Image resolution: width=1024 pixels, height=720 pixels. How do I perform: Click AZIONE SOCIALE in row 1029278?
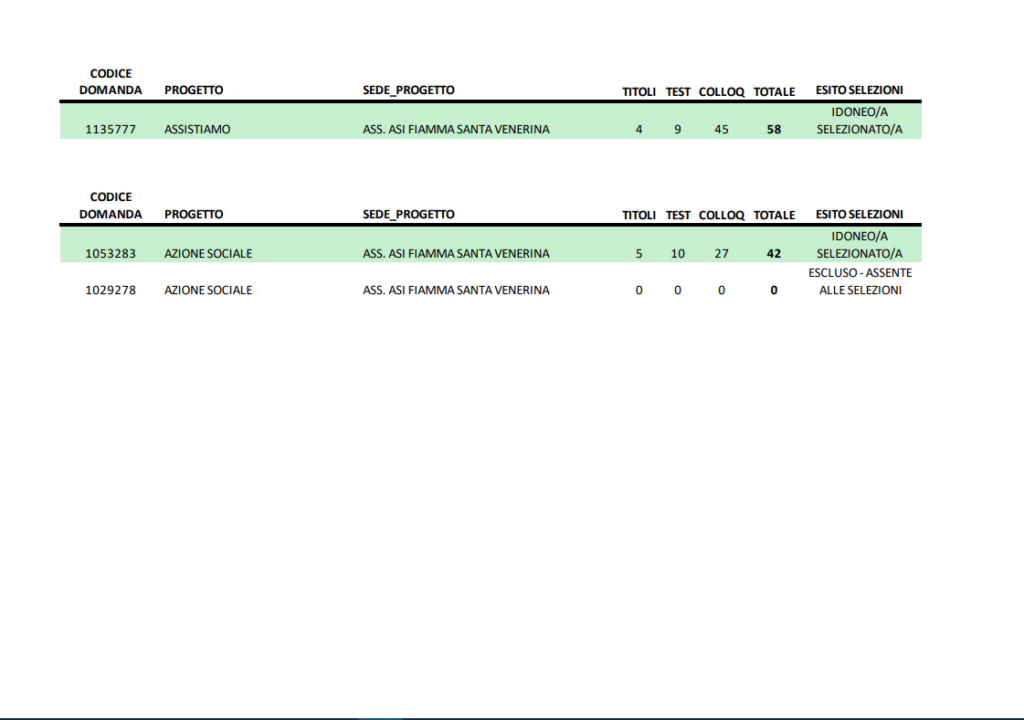[x=208, y=290]
